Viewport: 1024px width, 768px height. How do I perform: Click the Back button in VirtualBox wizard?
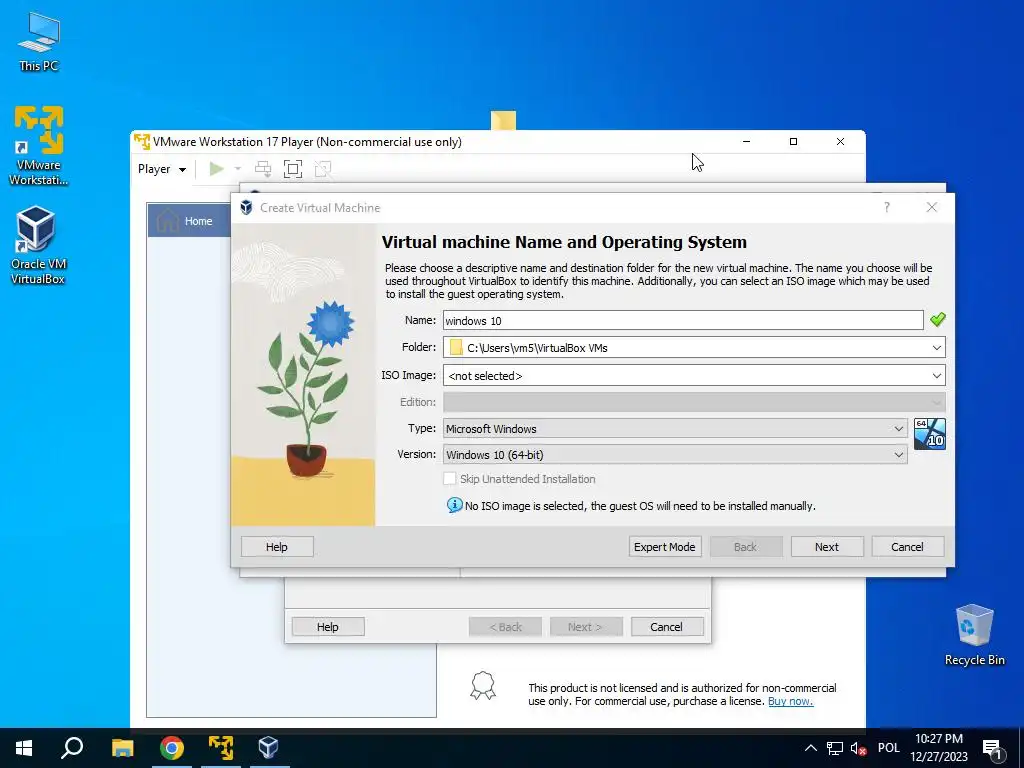[745, 547]
